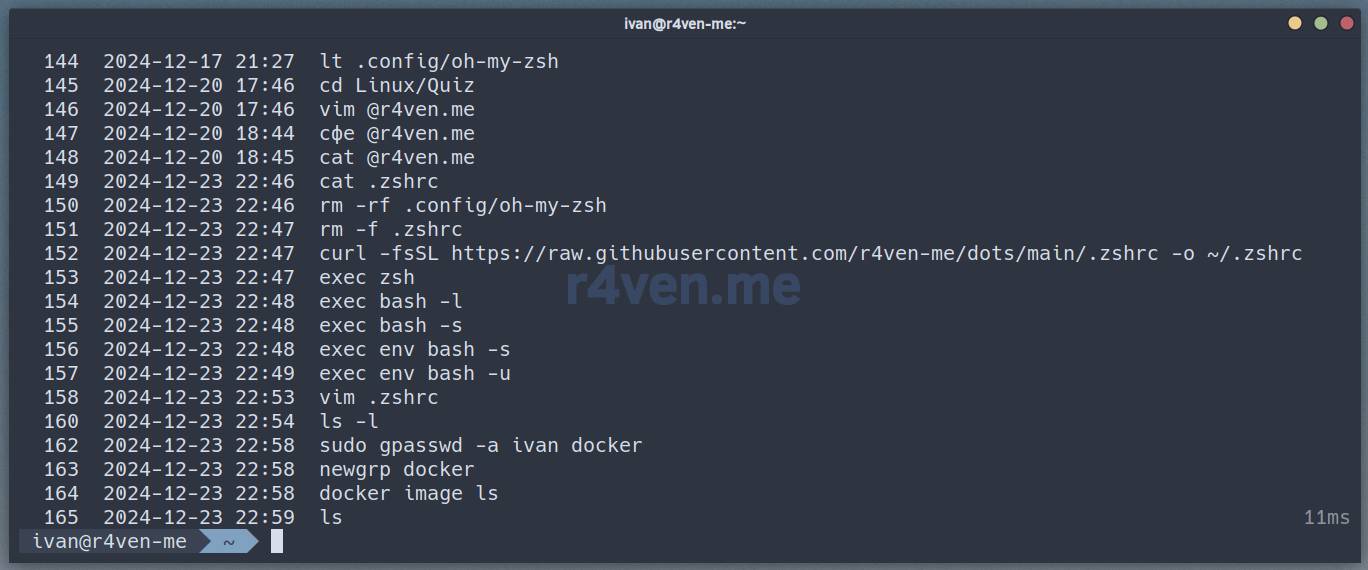Click the r4ven.me watermark text
This screenshot has height=570, width=1368.
pyautogui.click(x=683, y=286)
